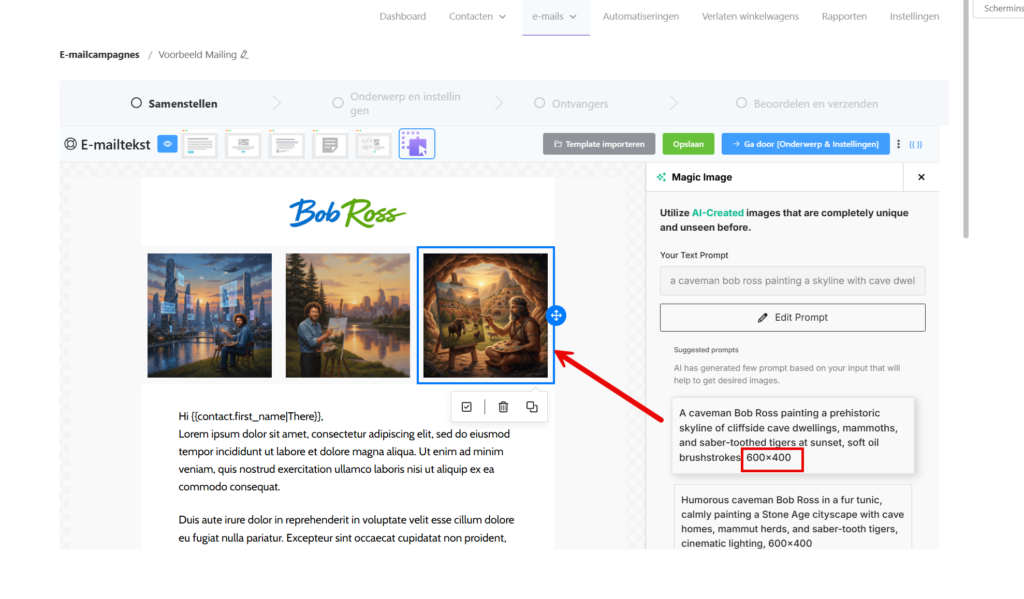The width and height of the screenshot is (1024, 599).
Task: Click the Edit Prompt button
Action: tap(792, 317)
